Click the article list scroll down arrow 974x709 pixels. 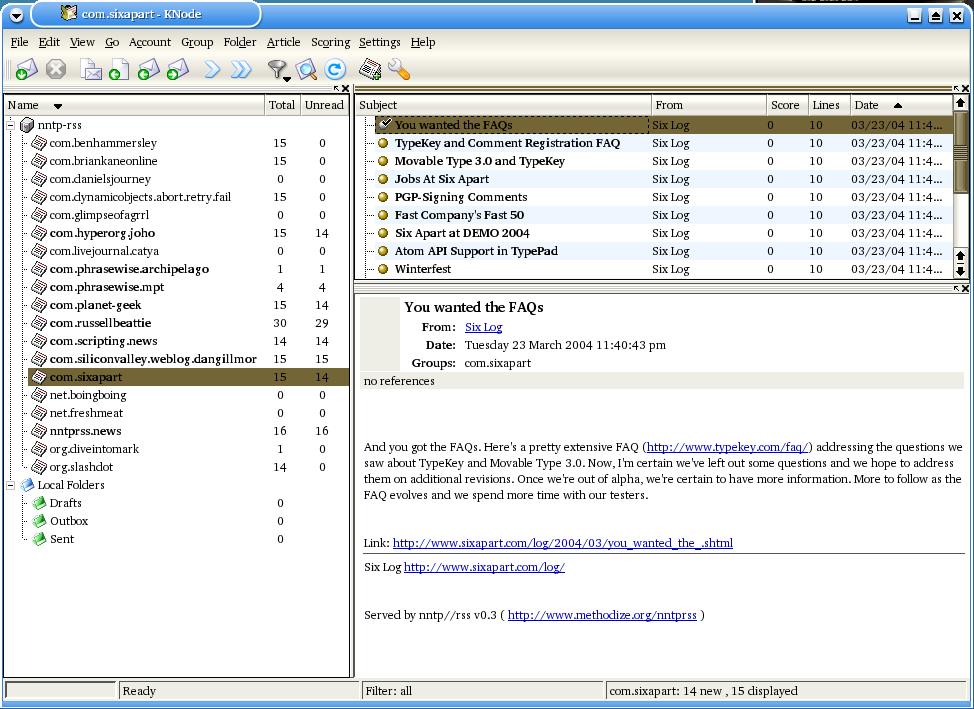point(960,270)
